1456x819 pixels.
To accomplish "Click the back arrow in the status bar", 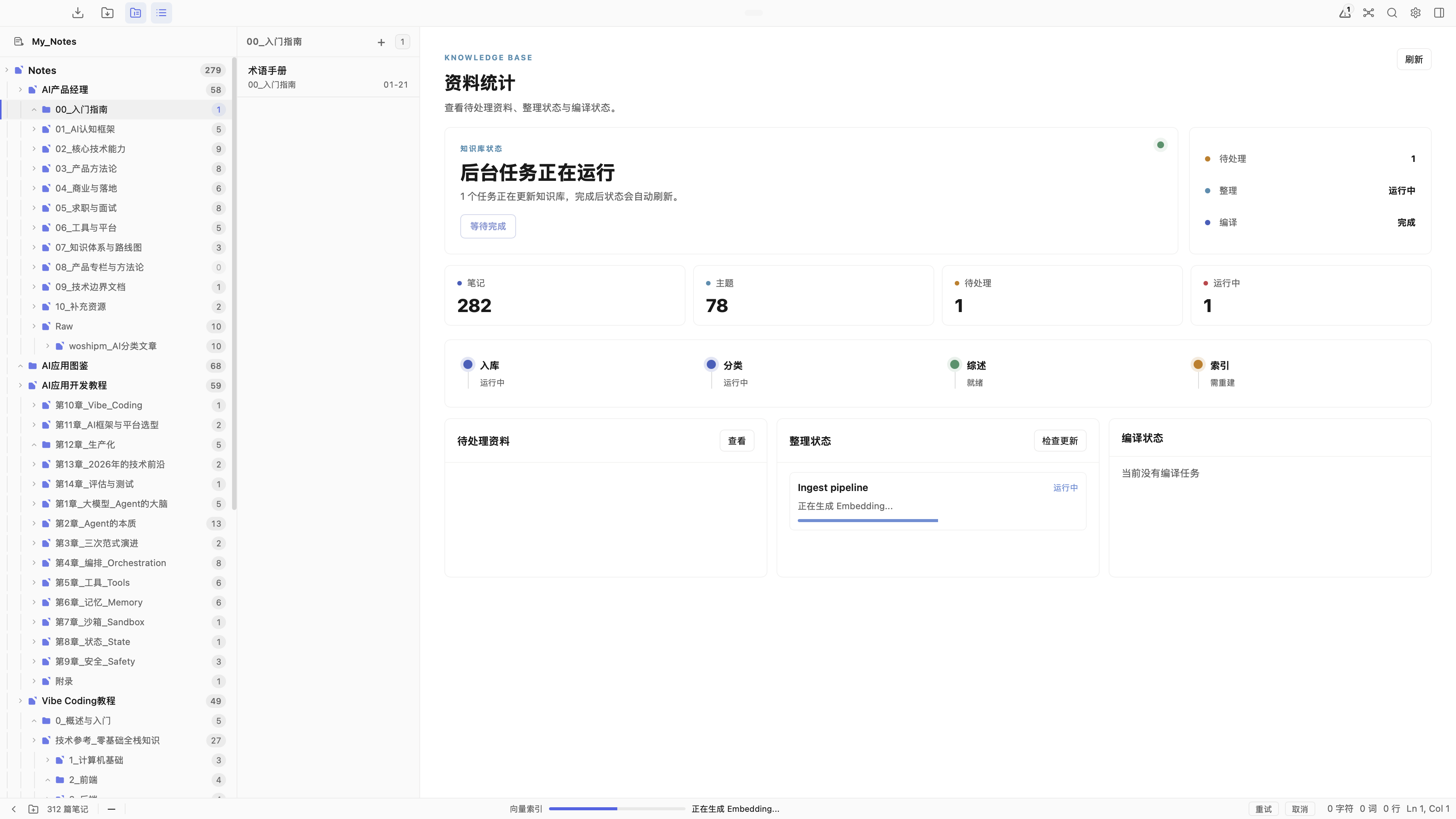I will click(14, 809).
